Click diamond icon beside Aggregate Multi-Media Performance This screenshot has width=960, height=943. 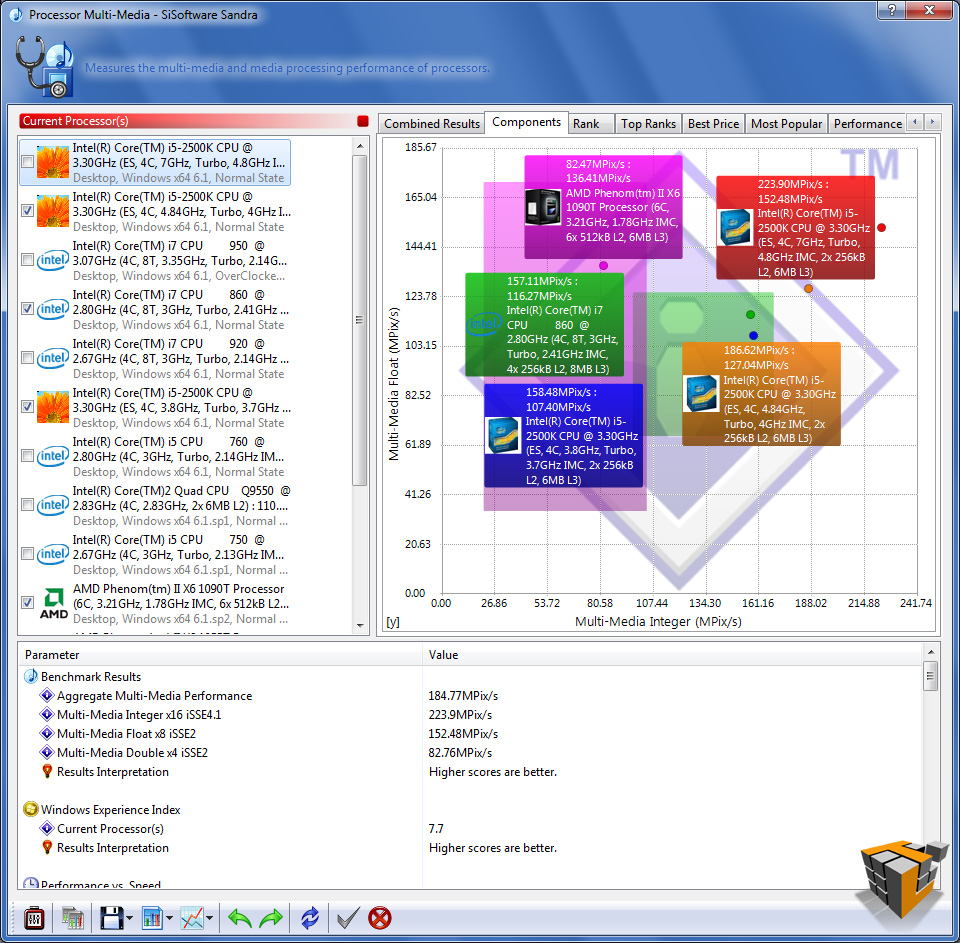(x=47, y=695)
